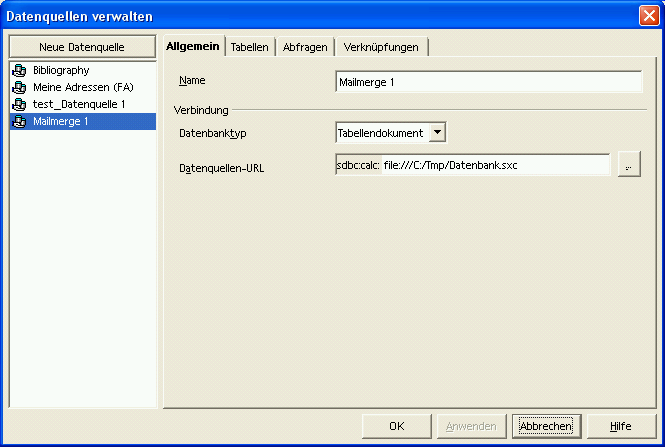The height and width of the screenshot is (447, 665).
Task: Go to the Abfragen tab
Action: click(305, 48)
